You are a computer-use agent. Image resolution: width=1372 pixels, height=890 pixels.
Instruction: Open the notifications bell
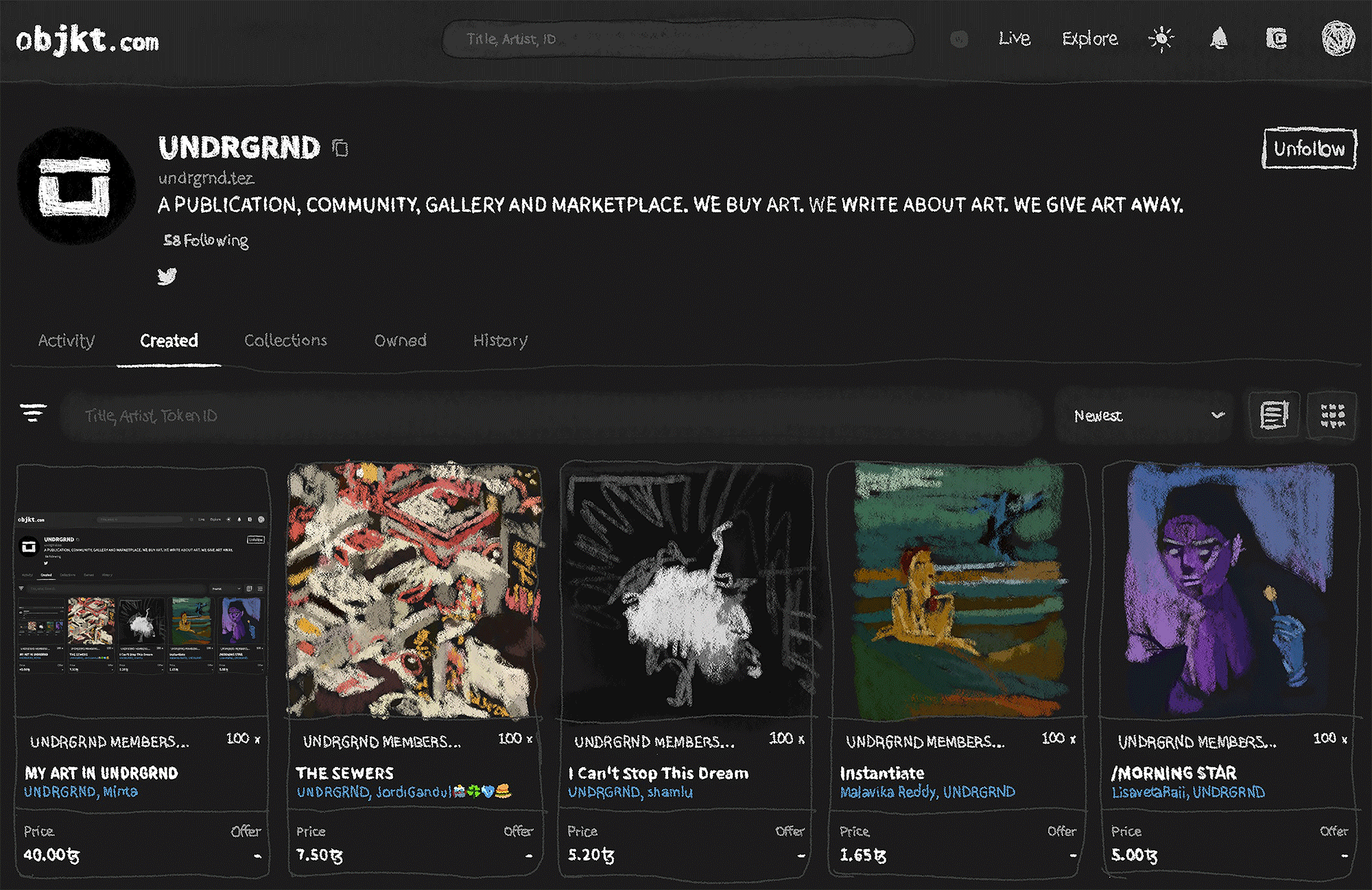[x=1218, y=38]
